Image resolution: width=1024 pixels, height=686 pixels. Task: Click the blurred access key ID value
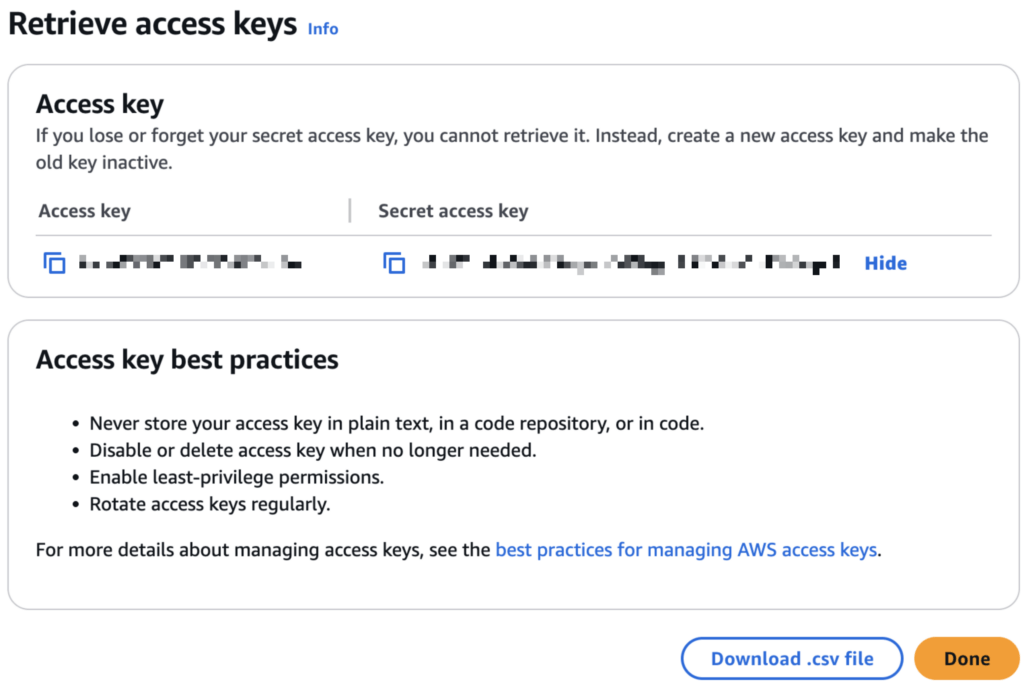[190, 264]
